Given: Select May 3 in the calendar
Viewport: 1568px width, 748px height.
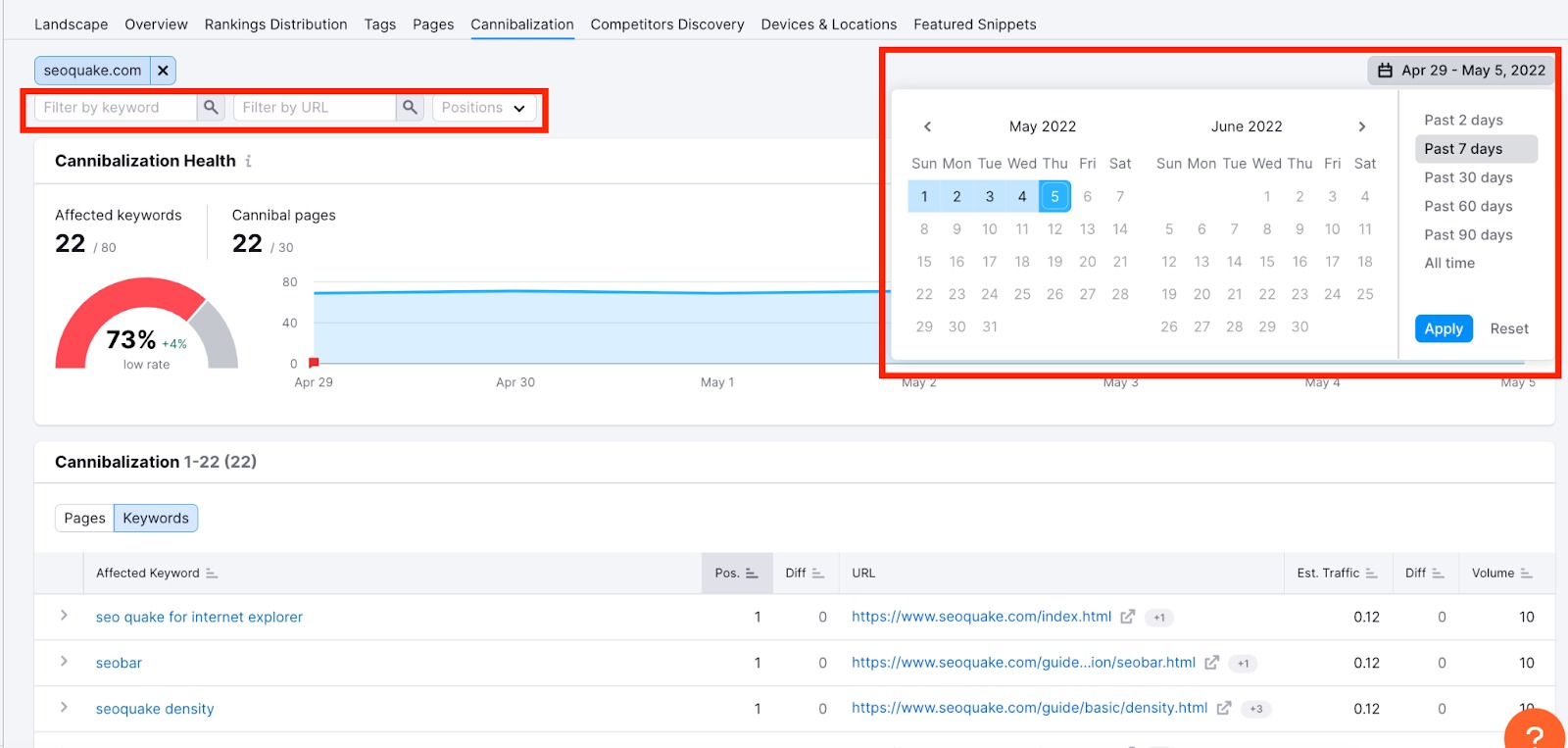Looking at the screenshot, I should click(x=990, y=196).
